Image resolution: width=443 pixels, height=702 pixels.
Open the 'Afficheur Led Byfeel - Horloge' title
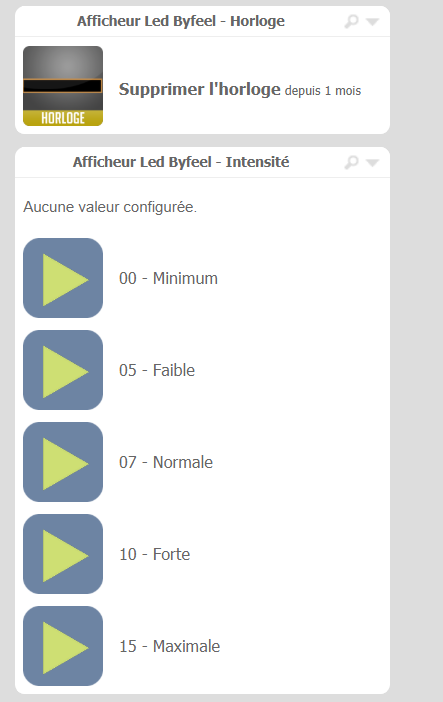(181, 21)
